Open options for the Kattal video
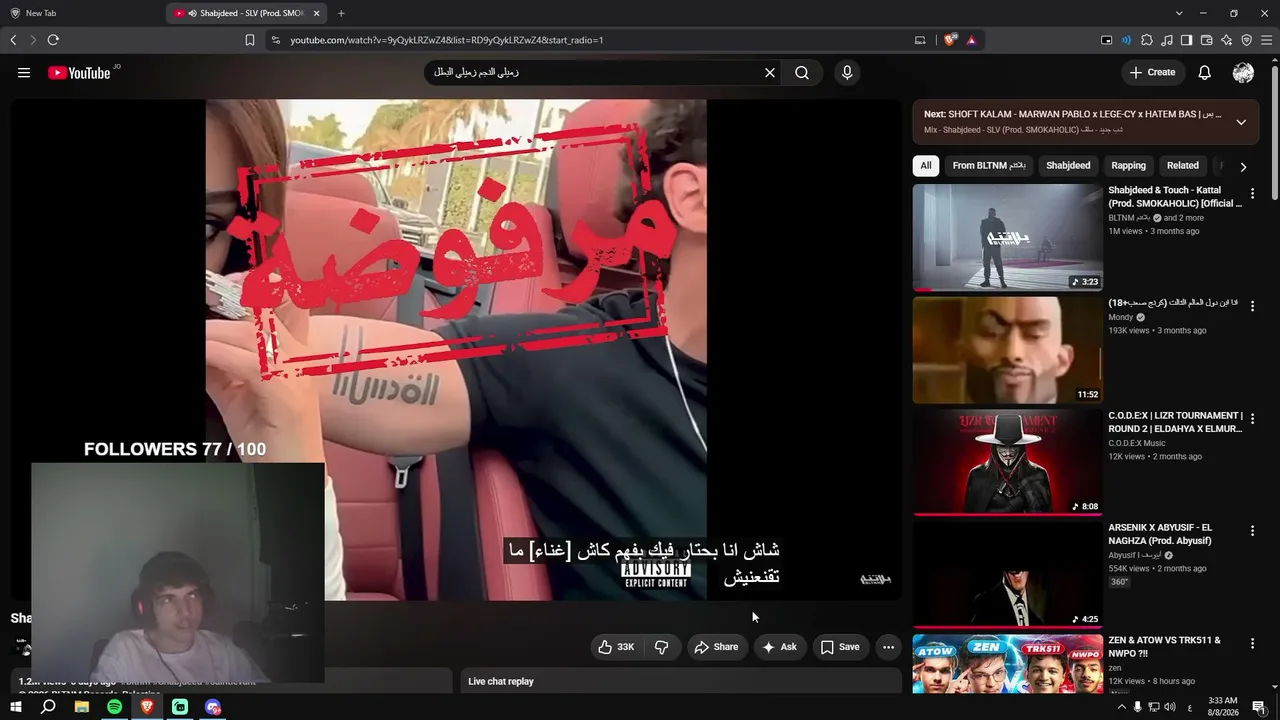The image size is (1280, 720). pos(1252,194)
